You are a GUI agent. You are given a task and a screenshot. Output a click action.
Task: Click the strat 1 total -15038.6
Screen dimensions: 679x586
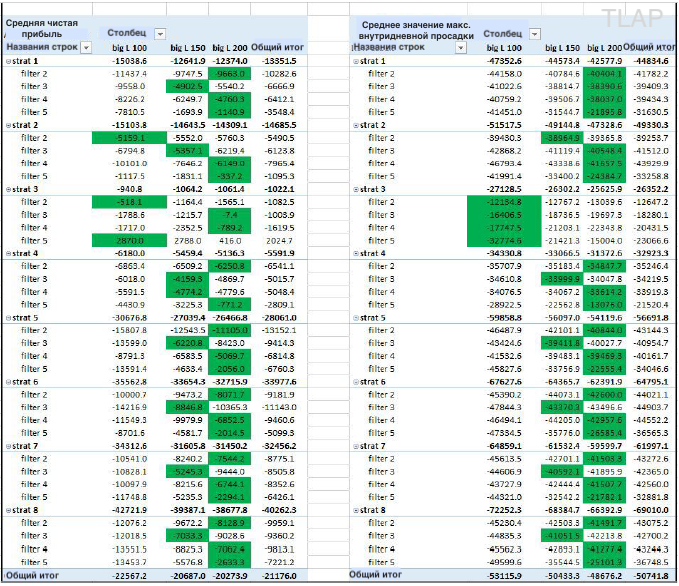tap(129, 62)
